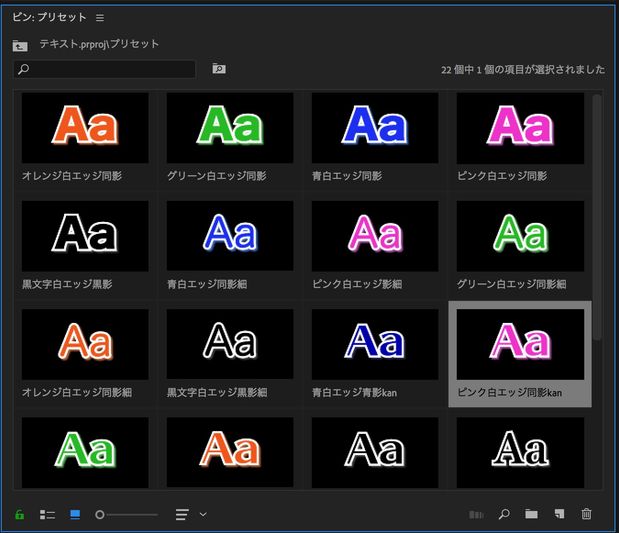Create a new bin
This screenshot has height=533, width=619.
531,514
